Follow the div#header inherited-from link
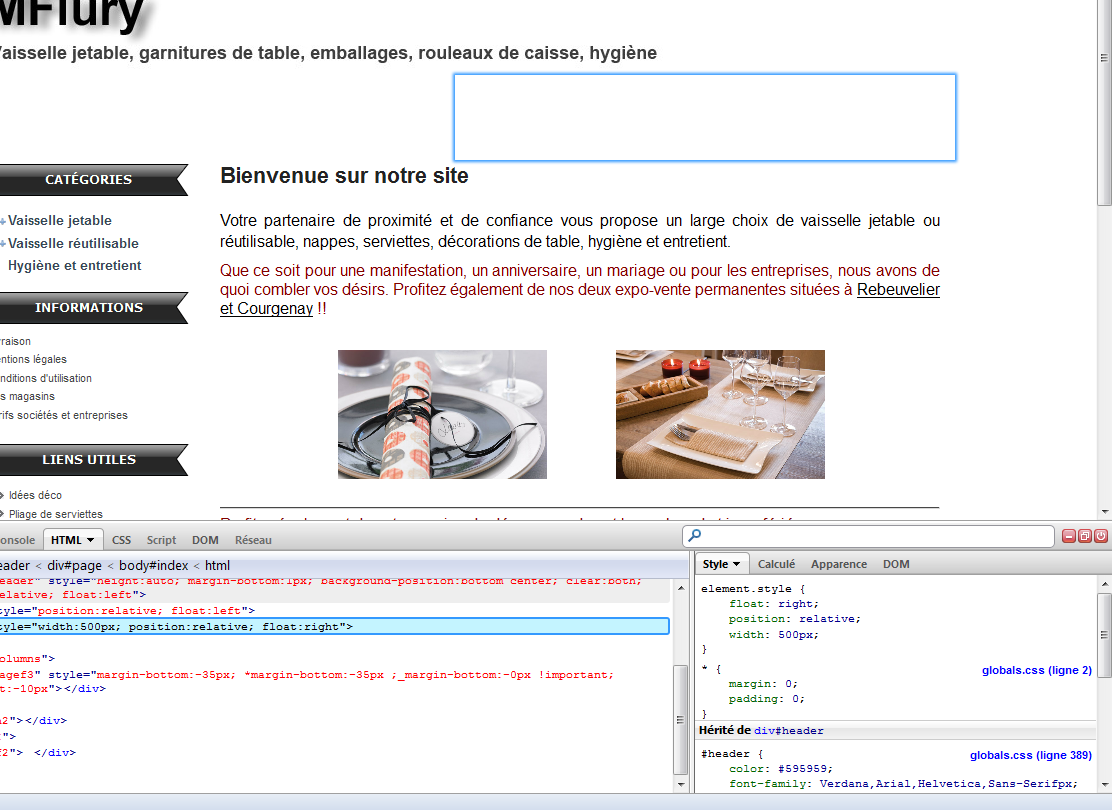This screenshot has height=810, width=1112. [789, 731]
